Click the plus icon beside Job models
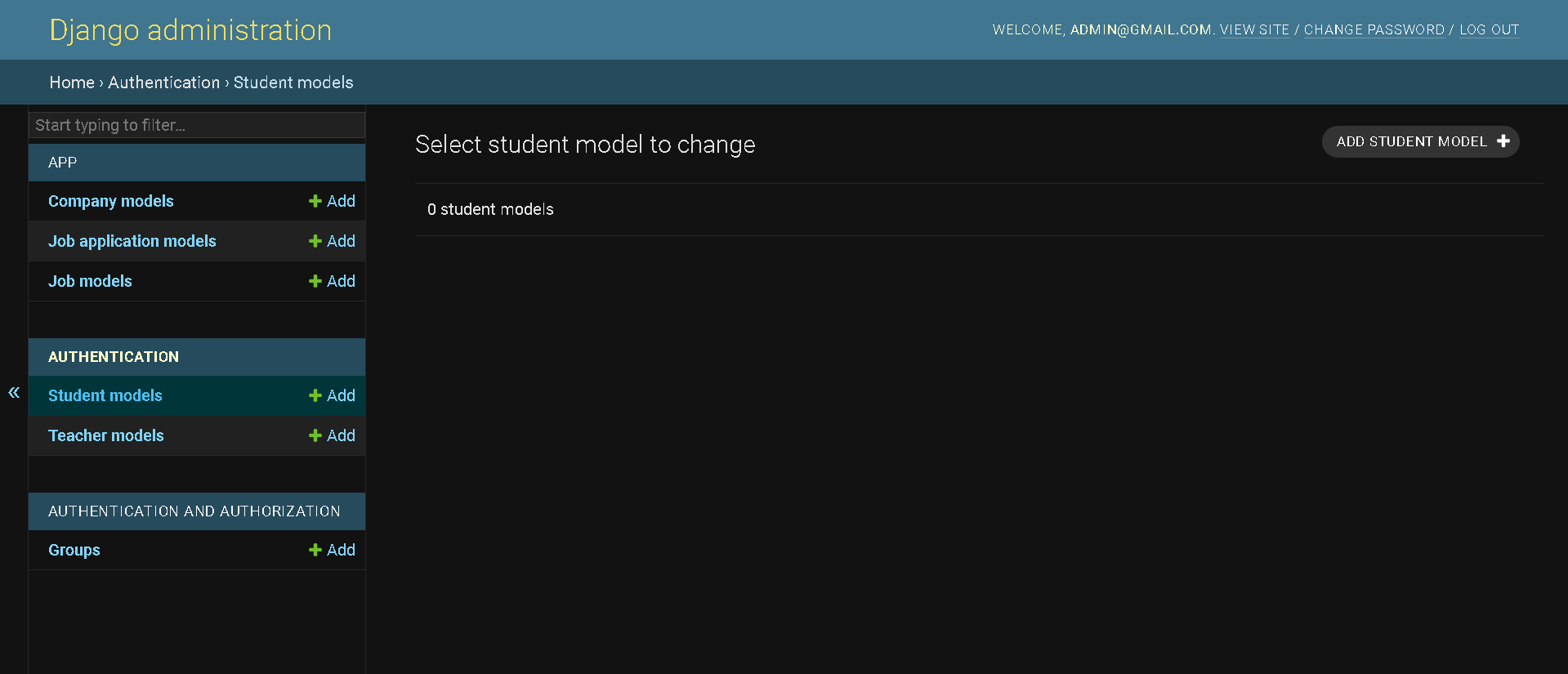 (x=315, y=281)
